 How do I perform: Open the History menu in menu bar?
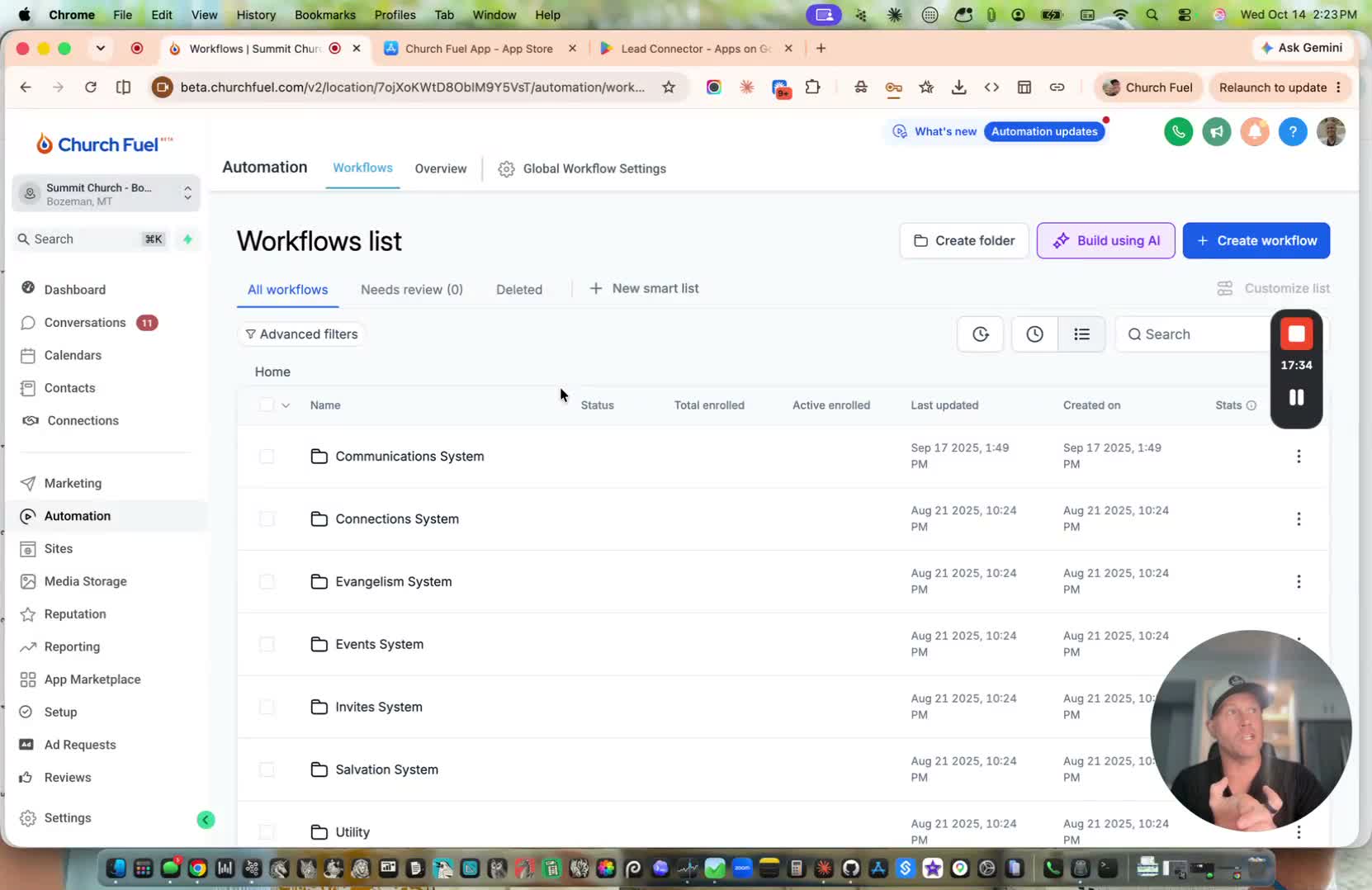(256, 15)
